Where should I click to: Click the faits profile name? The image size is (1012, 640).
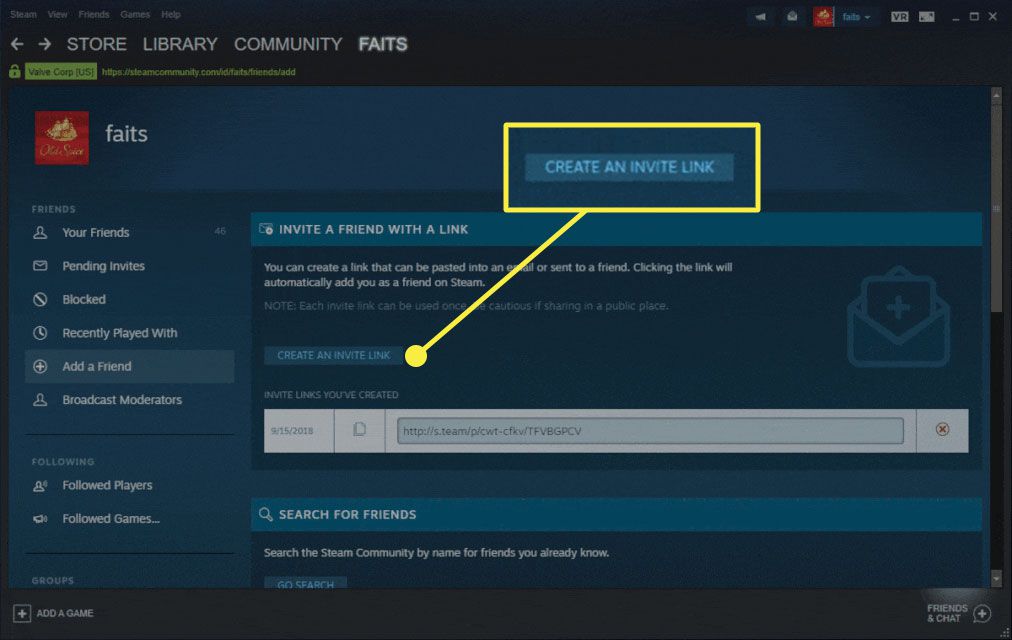click(x=126, y=134)
